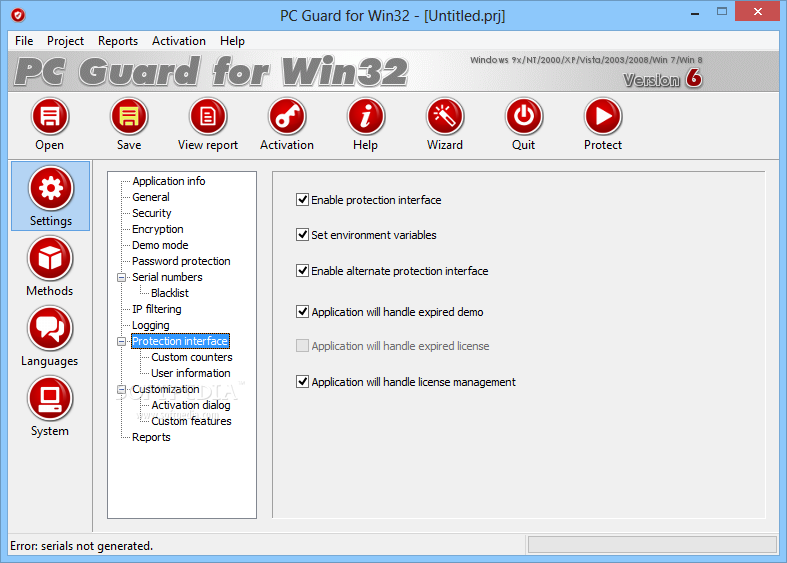Open the Reports menu
Image resolution: width=787 pixels, height=563 pixels.
(x=118, y=41)
